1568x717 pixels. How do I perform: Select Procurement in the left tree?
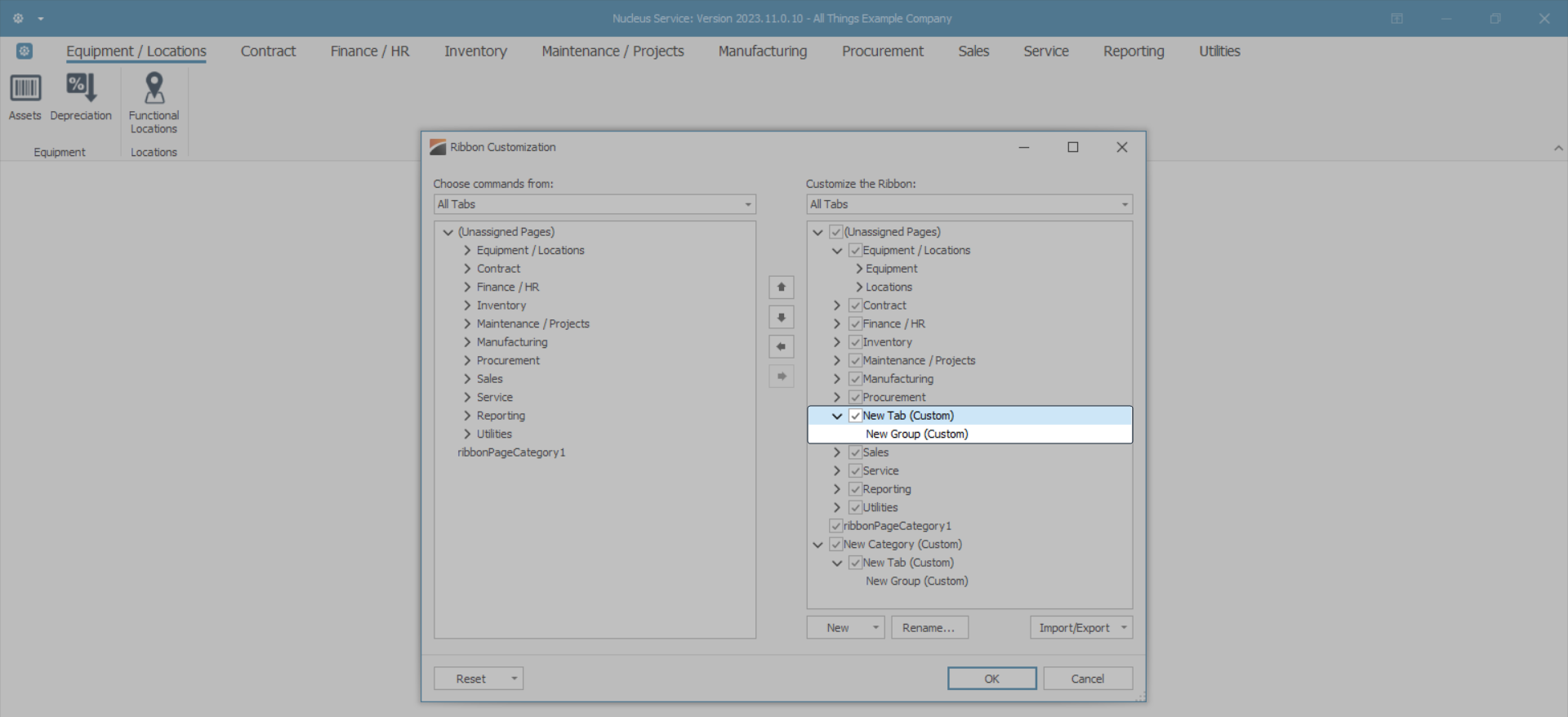[508, 361]
